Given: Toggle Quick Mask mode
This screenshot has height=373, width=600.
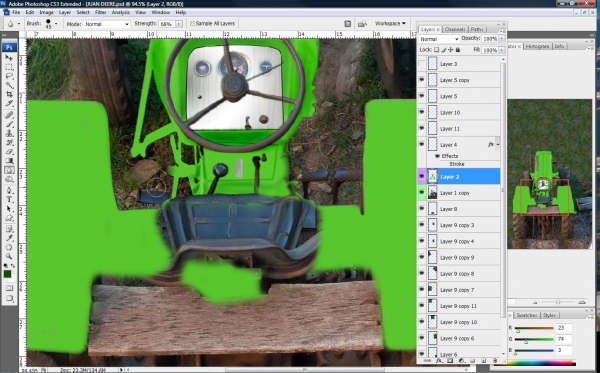Looking at the screenshot, I should [x=9, y=288].
